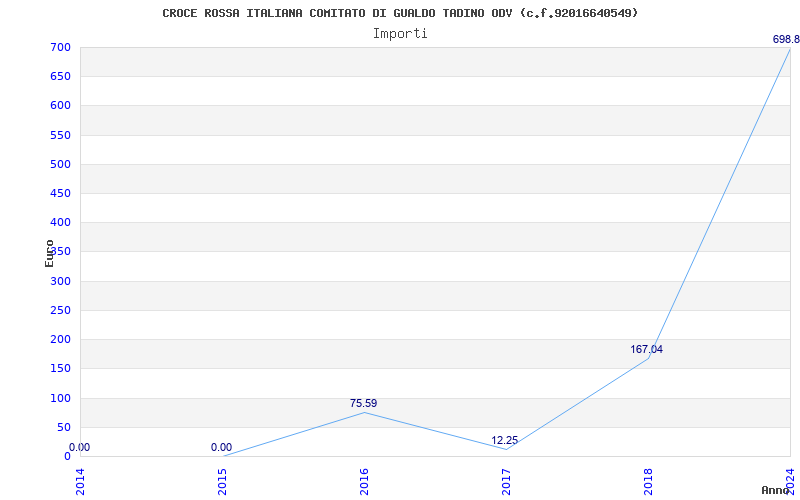Click the 0.00 label above 2015
This screenshot has width=800, height=500.
coord(221,447)
